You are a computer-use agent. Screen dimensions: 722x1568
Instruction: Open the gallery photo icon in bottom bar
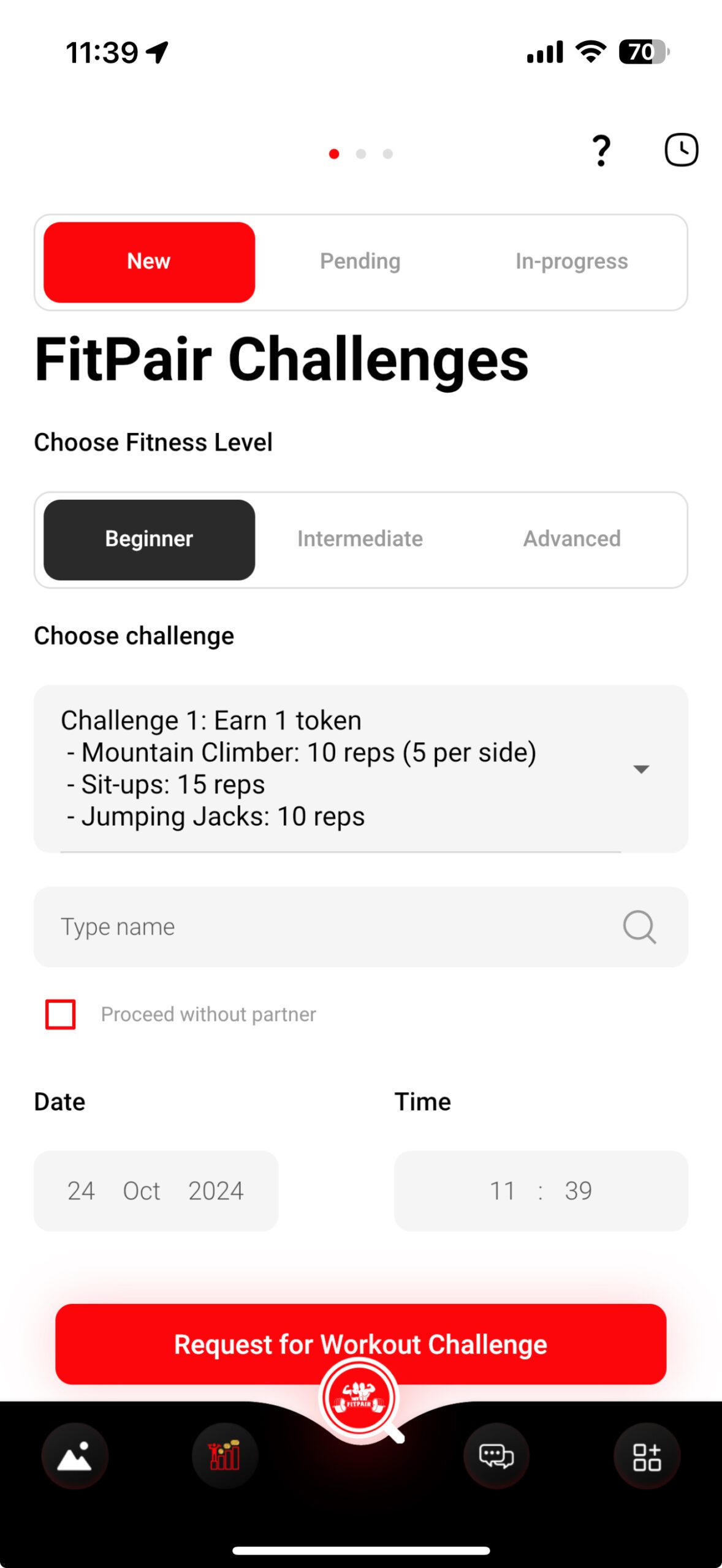click(75, 1456)
